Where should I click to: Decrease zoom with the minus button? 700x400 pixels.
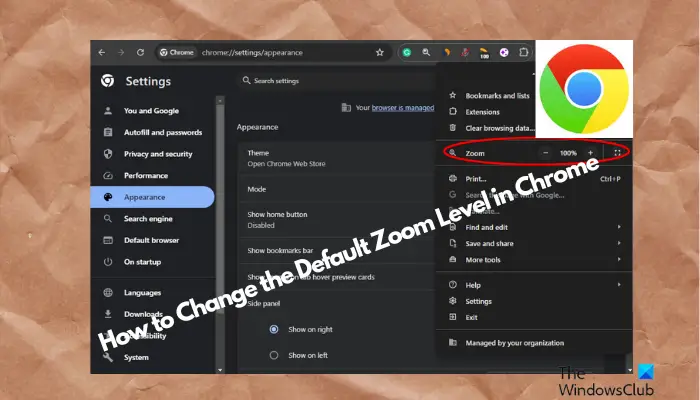(546, 153)
